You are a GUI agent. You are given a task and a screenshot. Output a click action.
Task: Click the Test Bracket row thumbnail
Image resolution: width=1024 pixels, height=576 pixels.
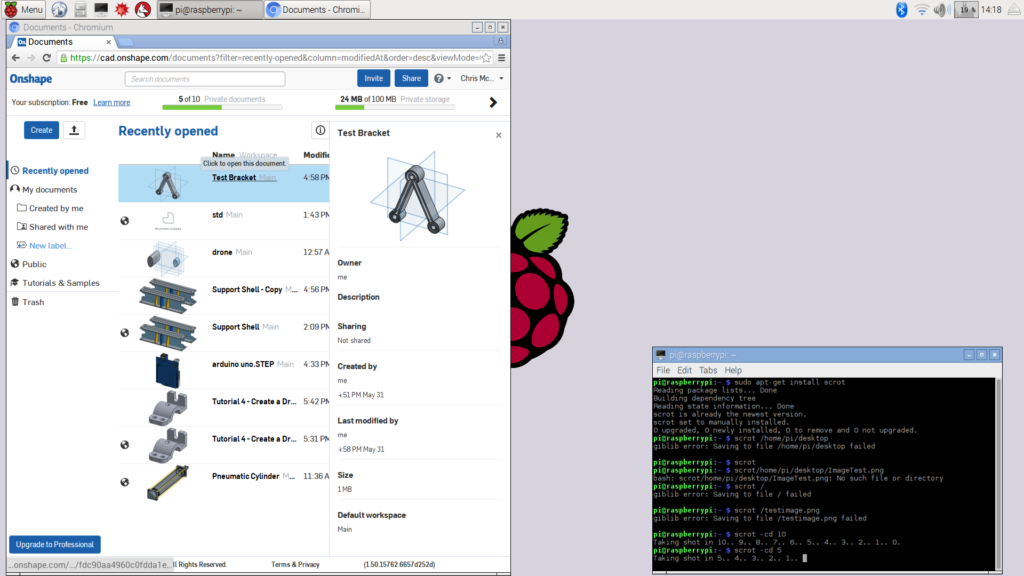[167, 184]
